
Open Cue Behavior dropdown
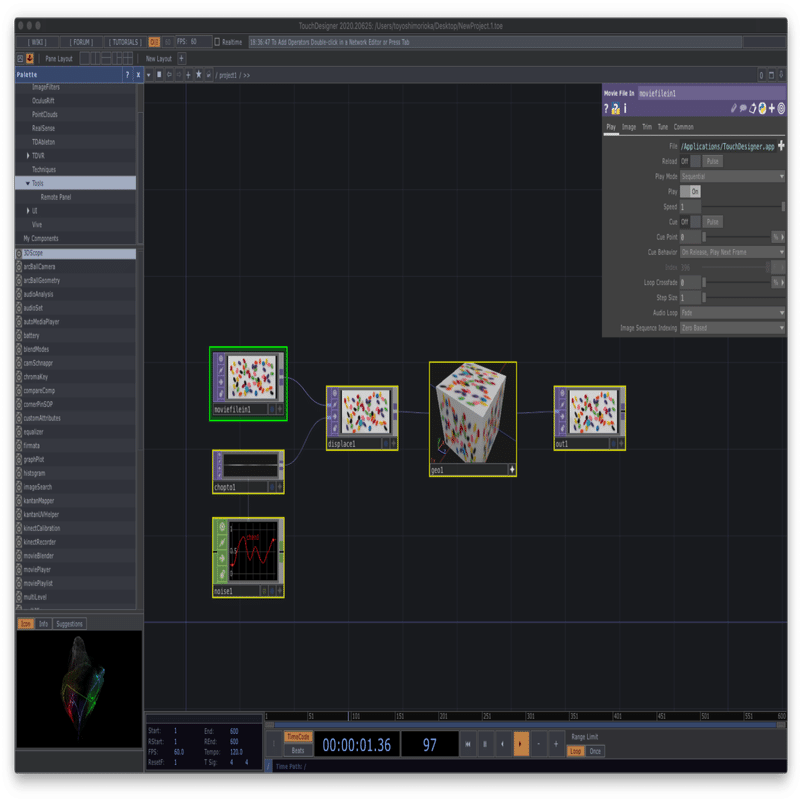click(x=732, y=252)
